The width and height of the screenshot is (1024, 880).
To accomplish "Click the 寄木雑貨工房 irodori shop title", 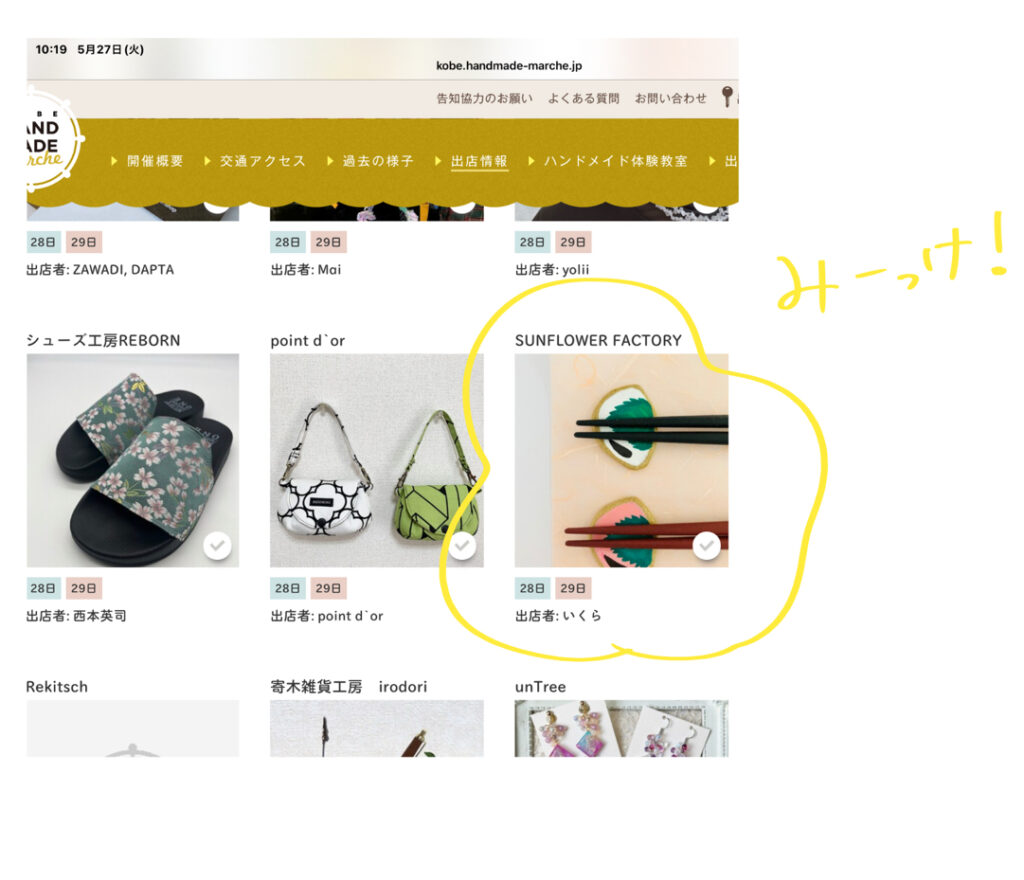I will click(349, 687).
